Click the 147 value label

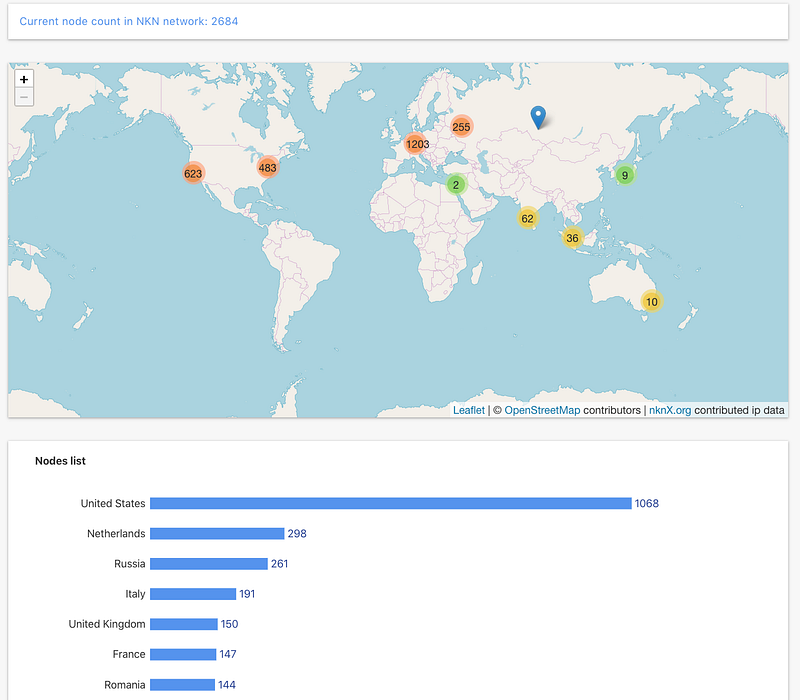point(228,654)
